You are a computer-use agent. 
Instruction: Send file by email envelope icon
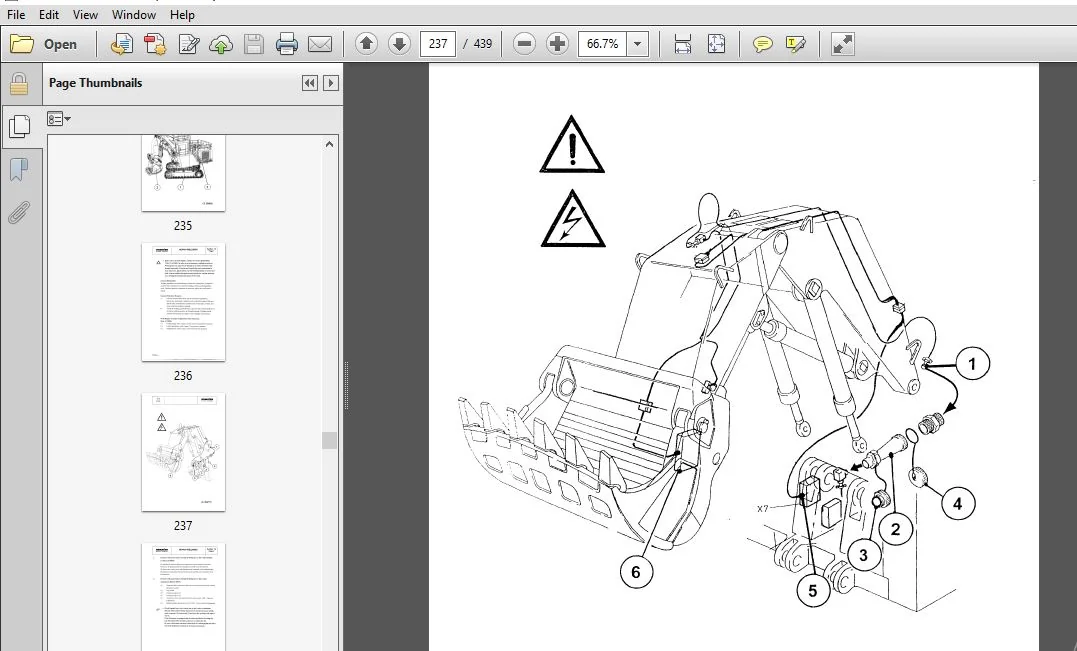(319, 44)
